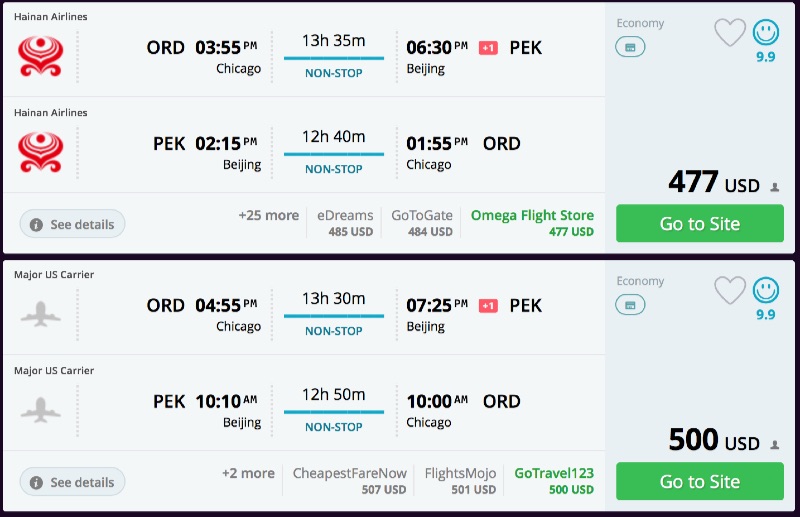
Task: Click the smiley rating icon on the Hainan flight
Action: (766, 32)
